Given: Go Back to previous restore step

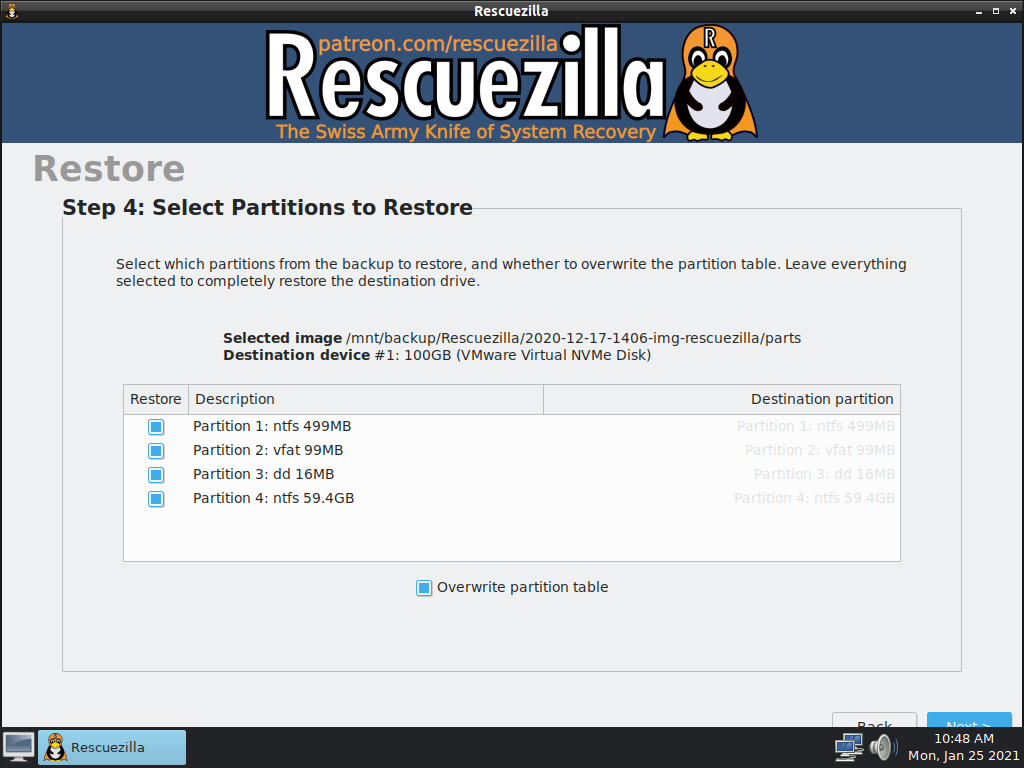Looking at the screenshot, I should [874, 720].
